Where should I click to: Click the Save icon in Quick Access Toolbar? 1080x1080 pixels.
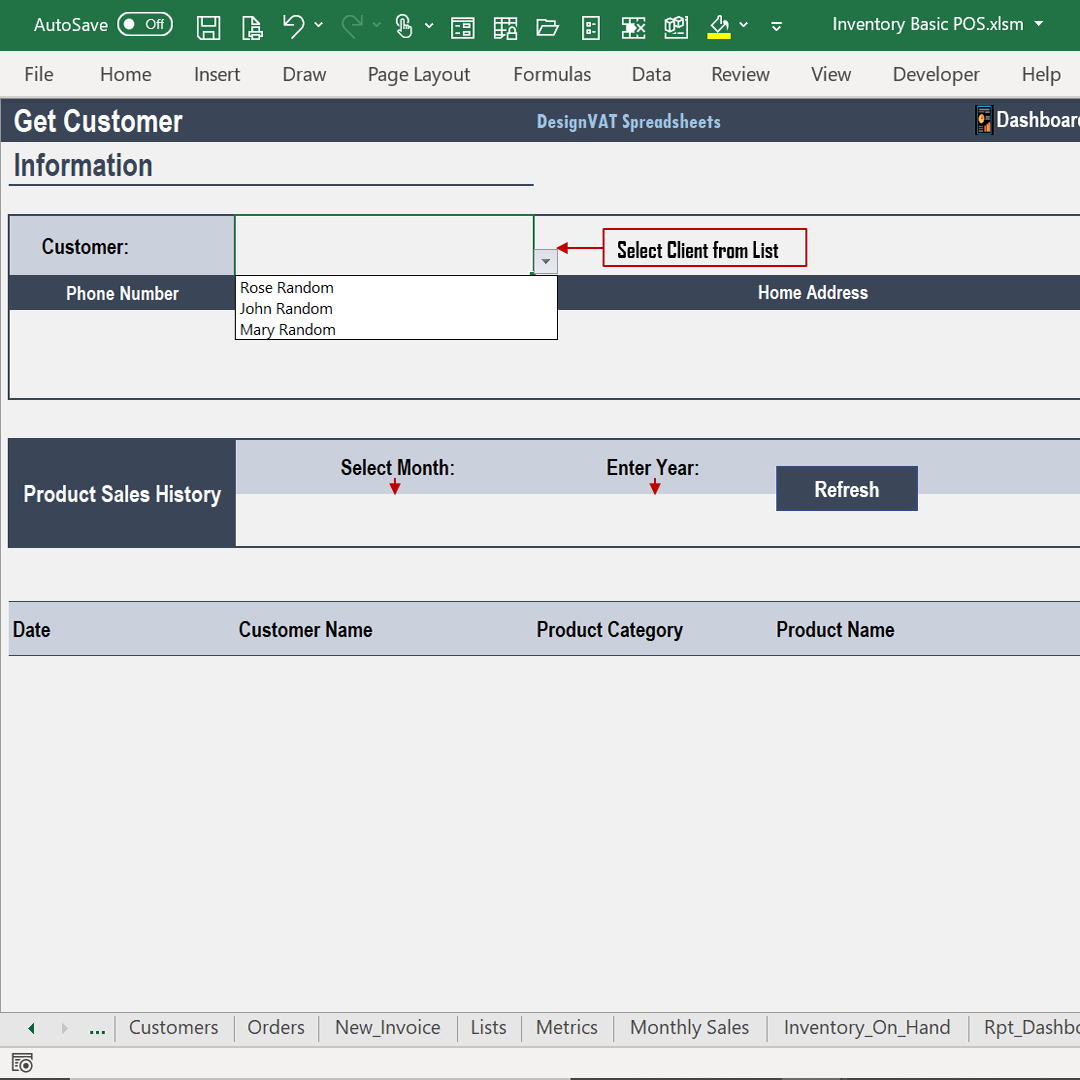click(209, 27)
